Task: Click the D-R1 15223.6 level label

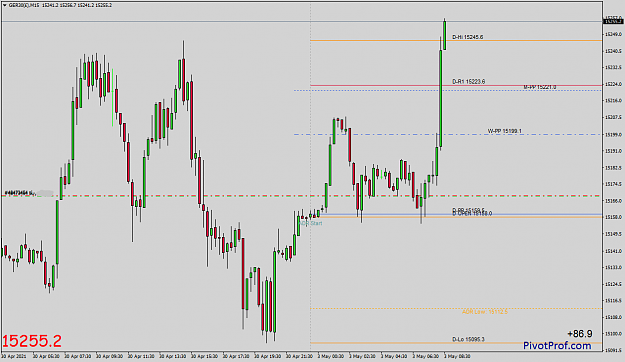Action: (468, 82)
